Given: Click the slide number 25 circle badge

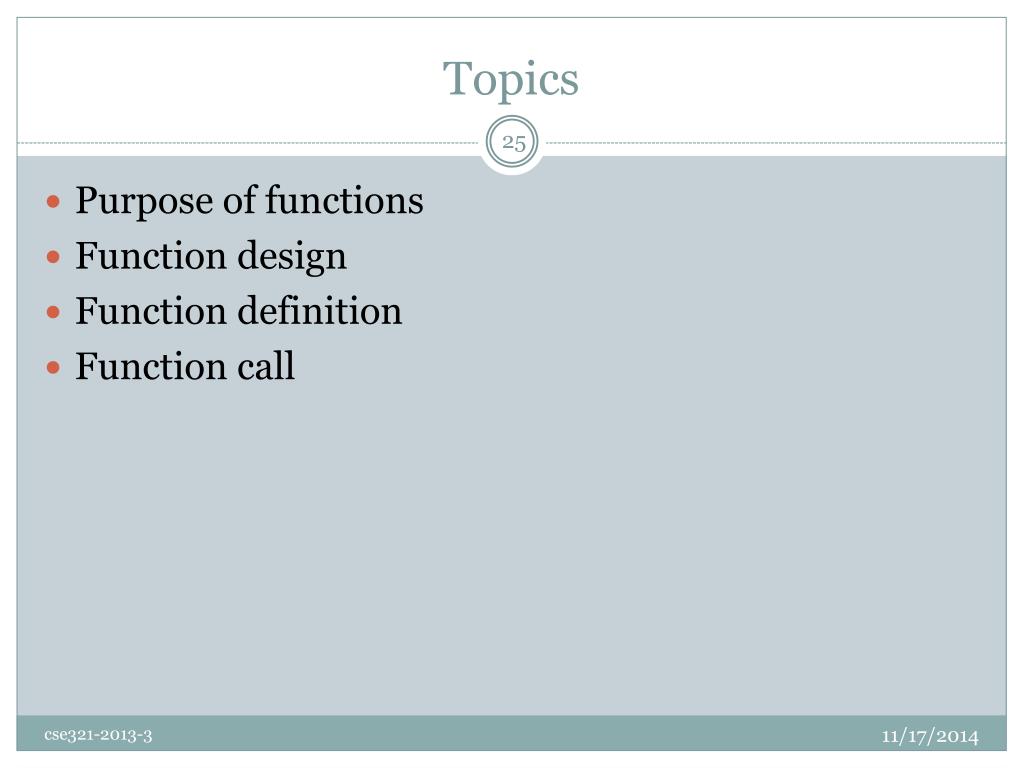Looking at the screenshot, I should point(513,142).
